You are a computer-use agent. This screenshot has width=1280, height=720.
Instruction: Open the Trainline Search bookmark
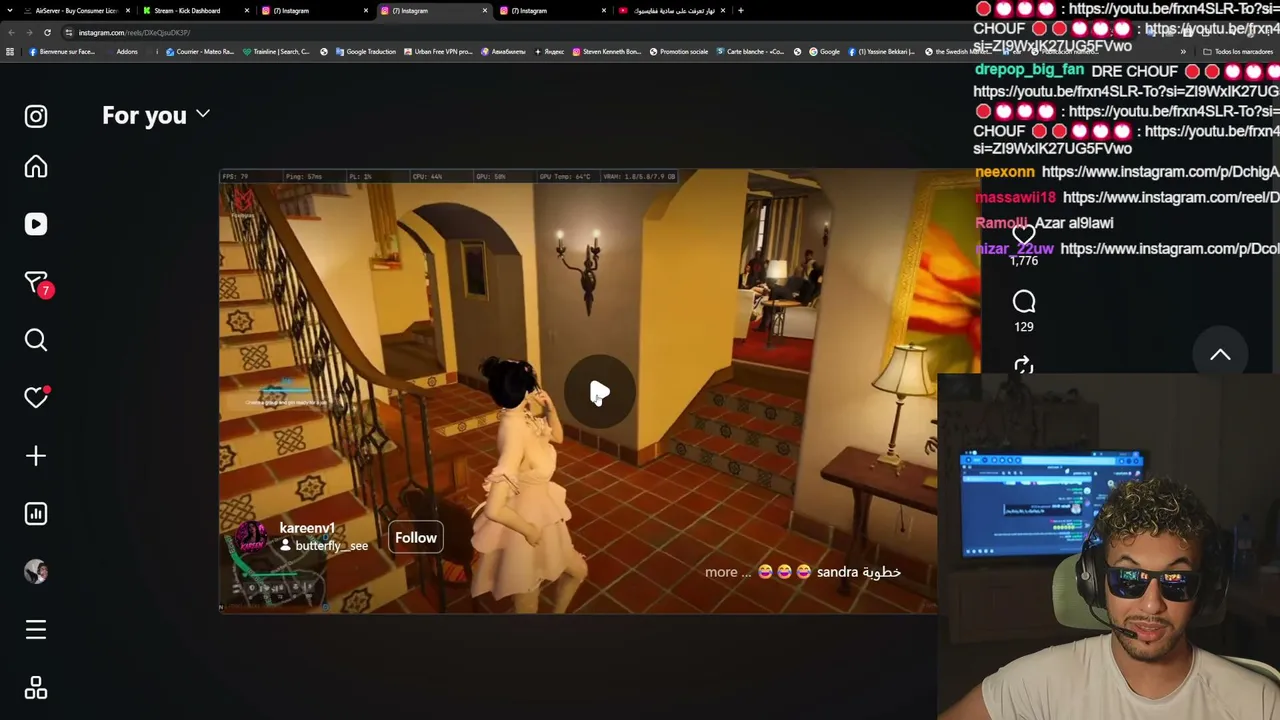[x=276, y=52]
